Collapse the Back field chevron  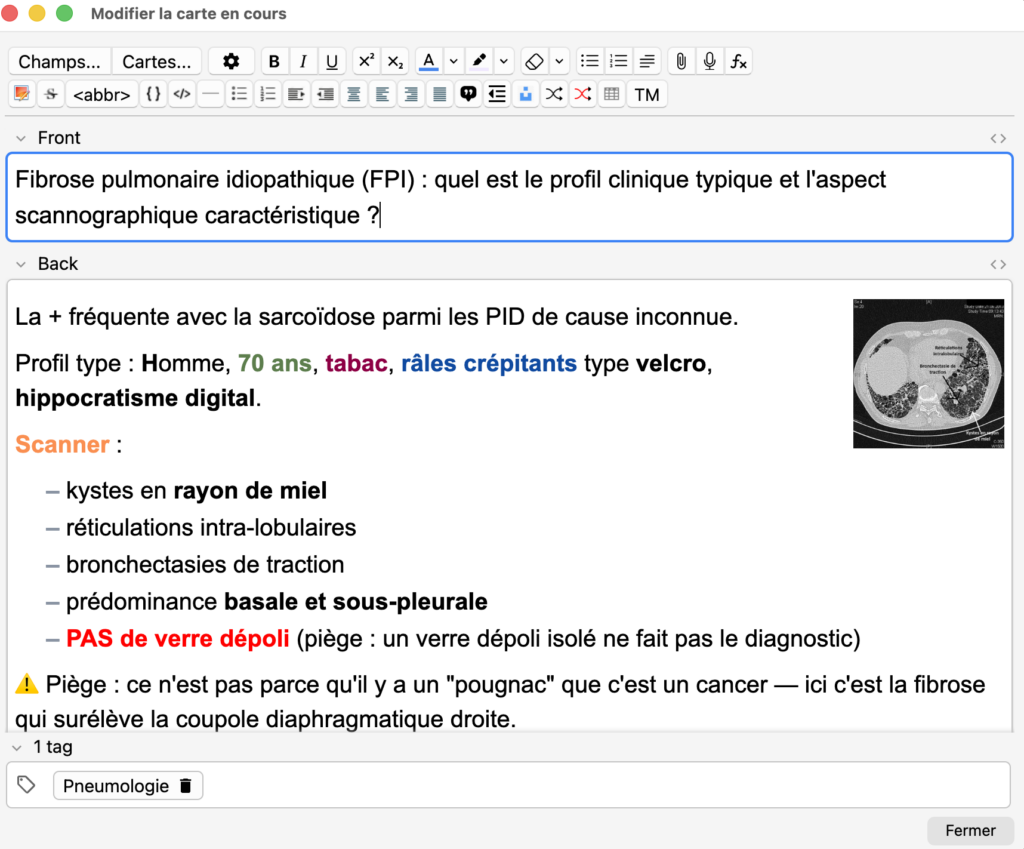(21, 264)
